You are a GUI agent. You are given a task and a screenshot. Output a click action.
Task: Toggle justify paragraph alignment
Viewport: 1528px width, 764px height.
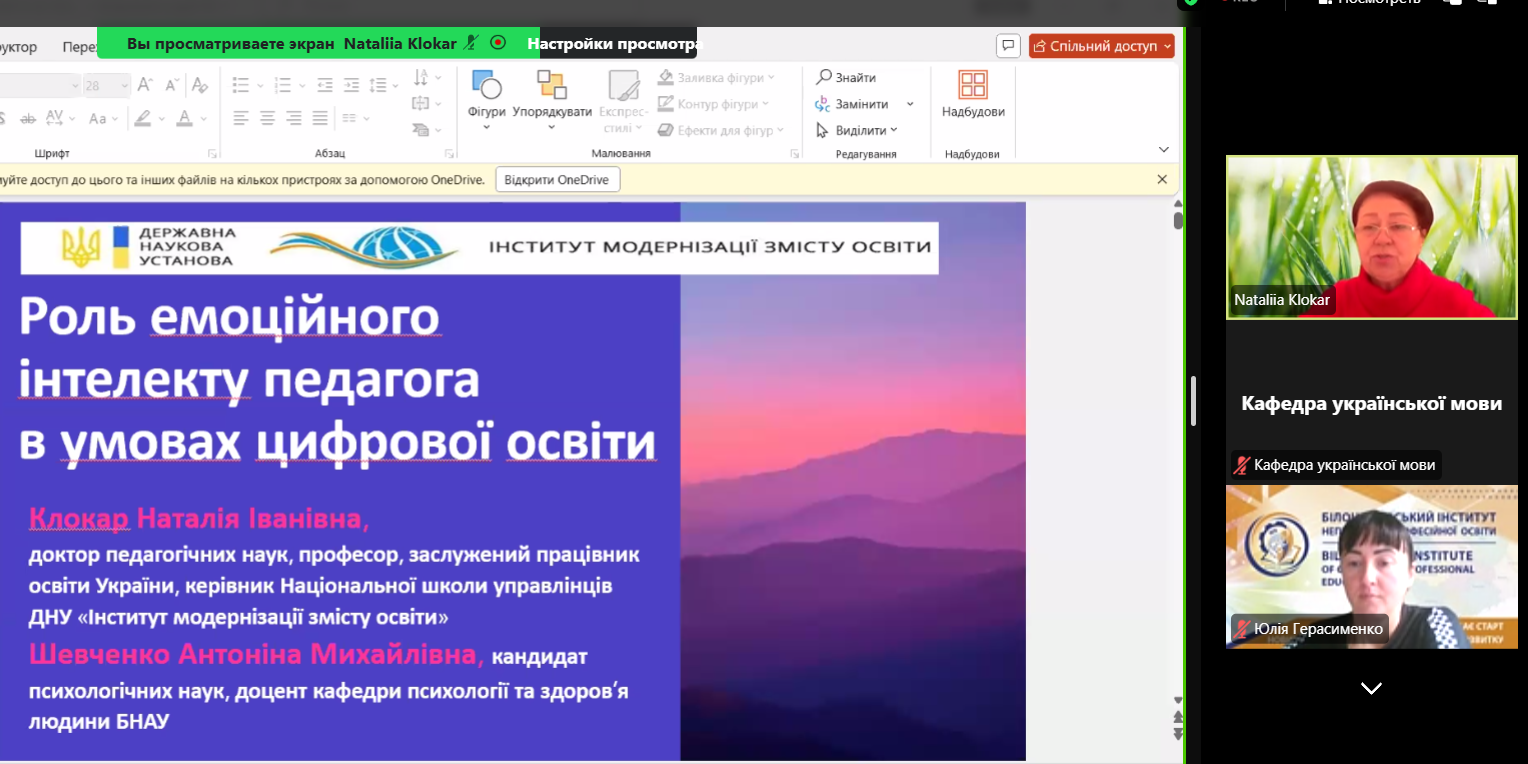[320, 119]
